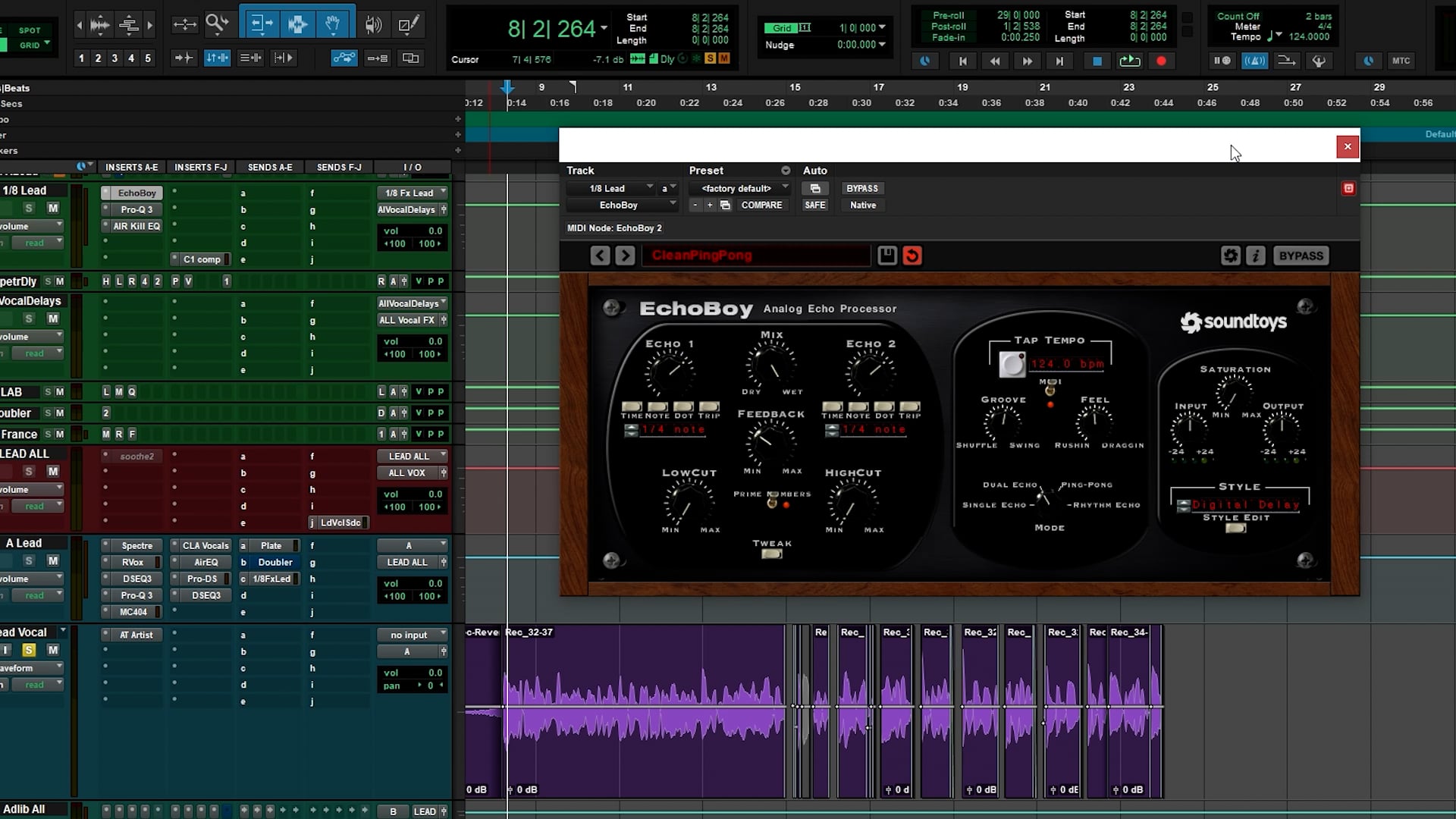This screenshot has height=819, width=1456.
Task: Mute the 1/8 Lead track
Action: (52, 209)
